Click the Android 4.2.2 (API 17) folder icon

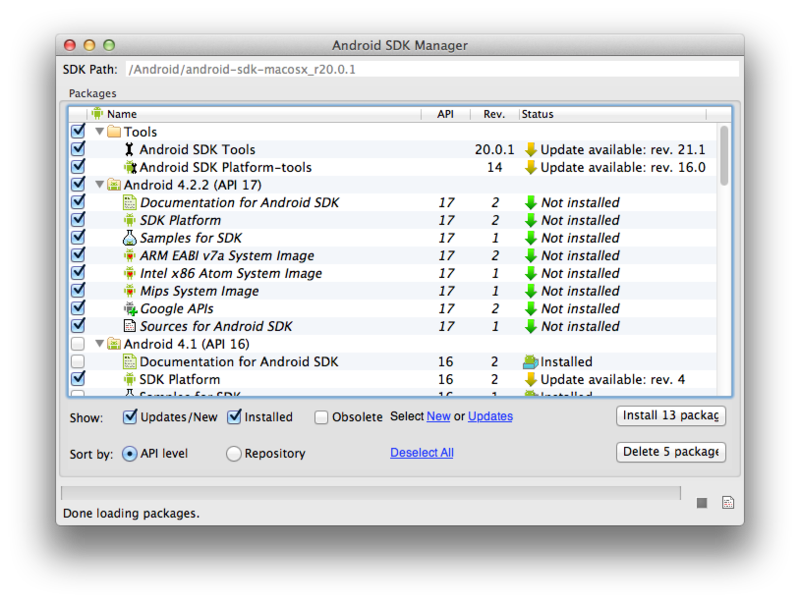pyautogui.click(x=114, y=185)
